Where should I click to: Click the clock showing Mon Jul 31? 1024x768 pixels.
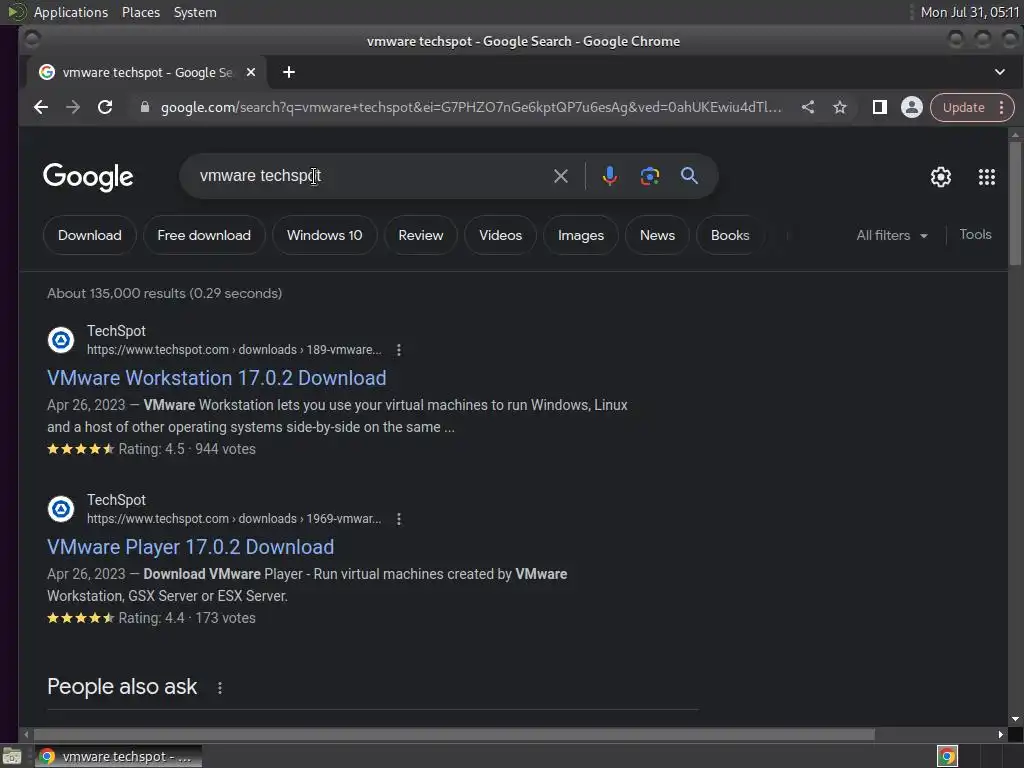[x=969, y=12]
